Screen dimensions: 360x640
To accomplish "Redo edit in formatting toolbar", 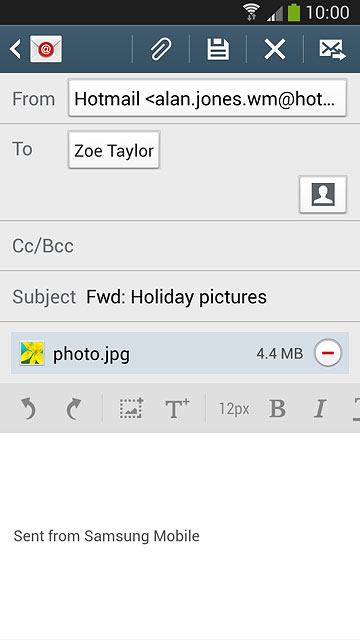I will pyautogui.click(x=73, y=409).
